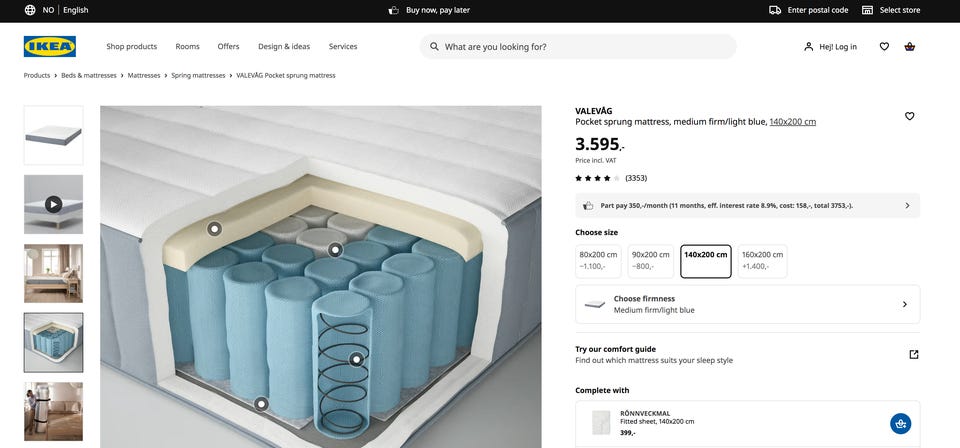Go to Spring mattresses breadcrumb

pyautogui.click(x=198, y=75)
